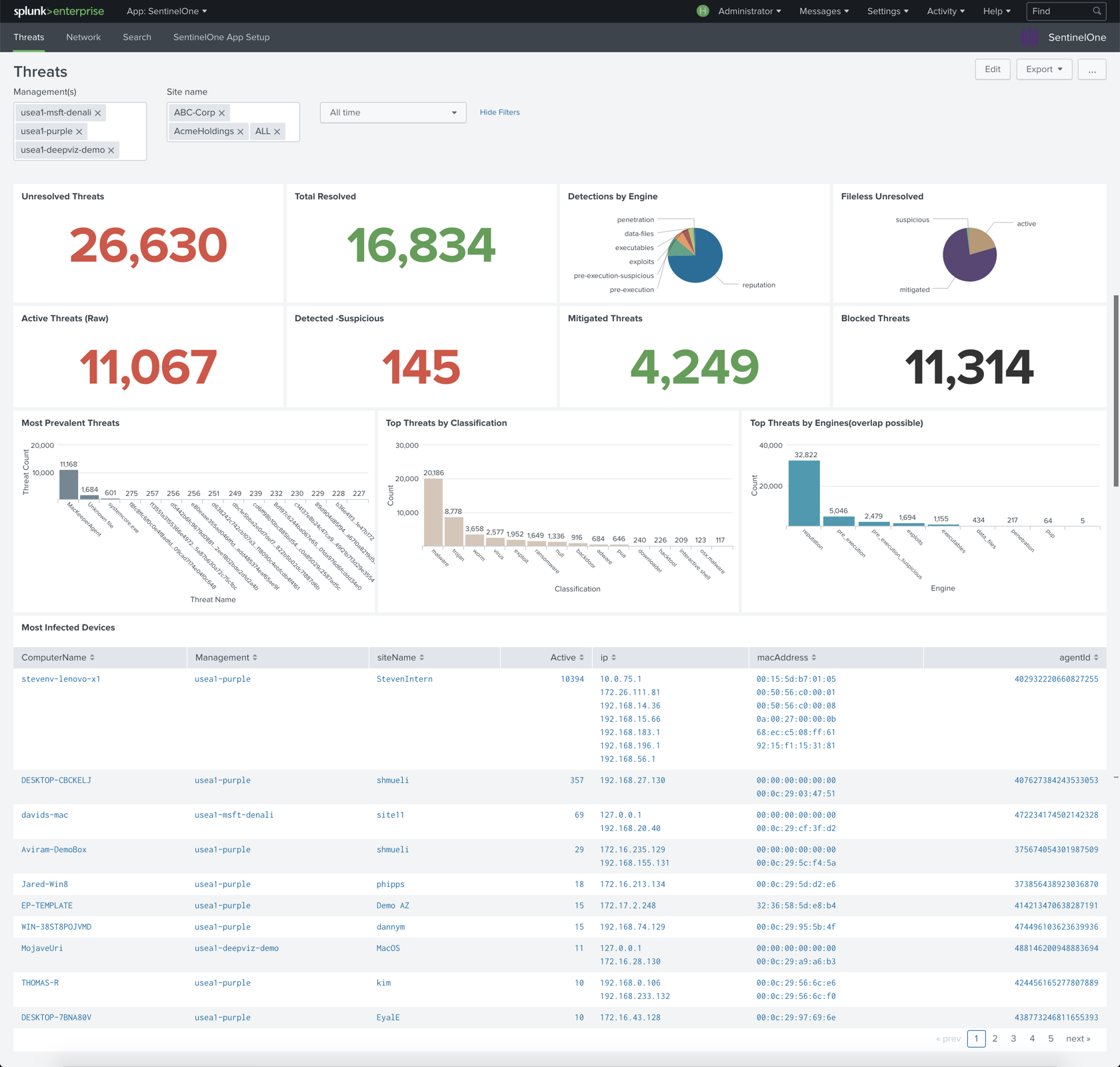Screen dimensions: 1120x1067
Task: Click the MojaveUri computer name
Action: coord(42,948)
